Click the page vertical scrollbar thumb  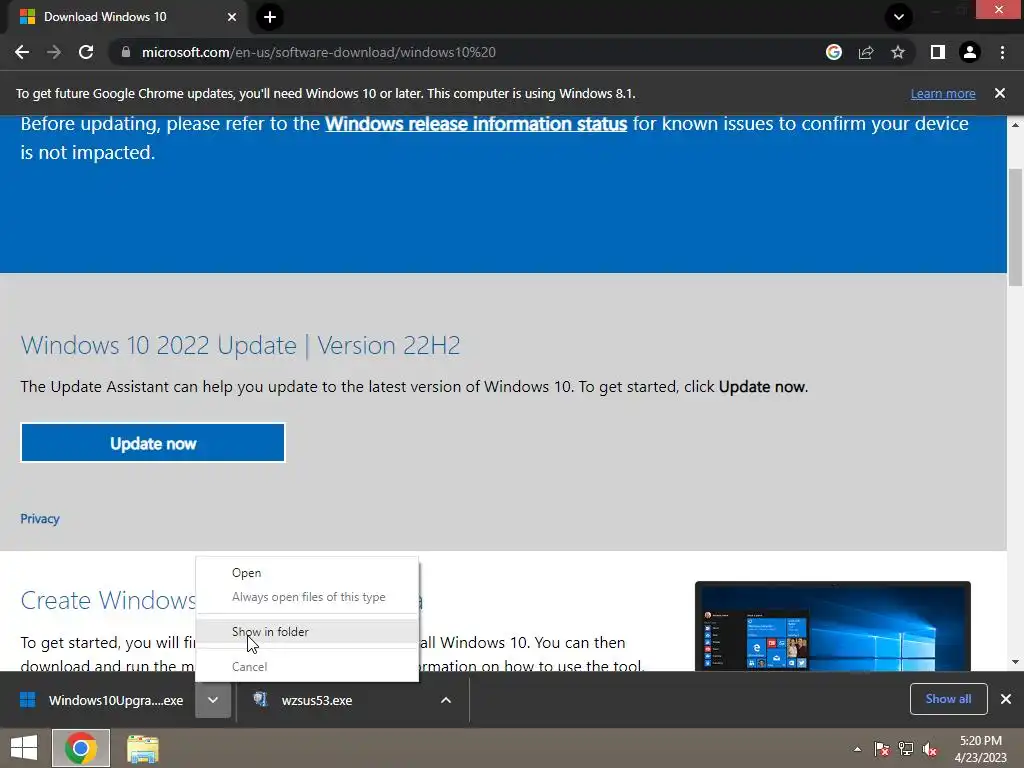(1015, 227)
